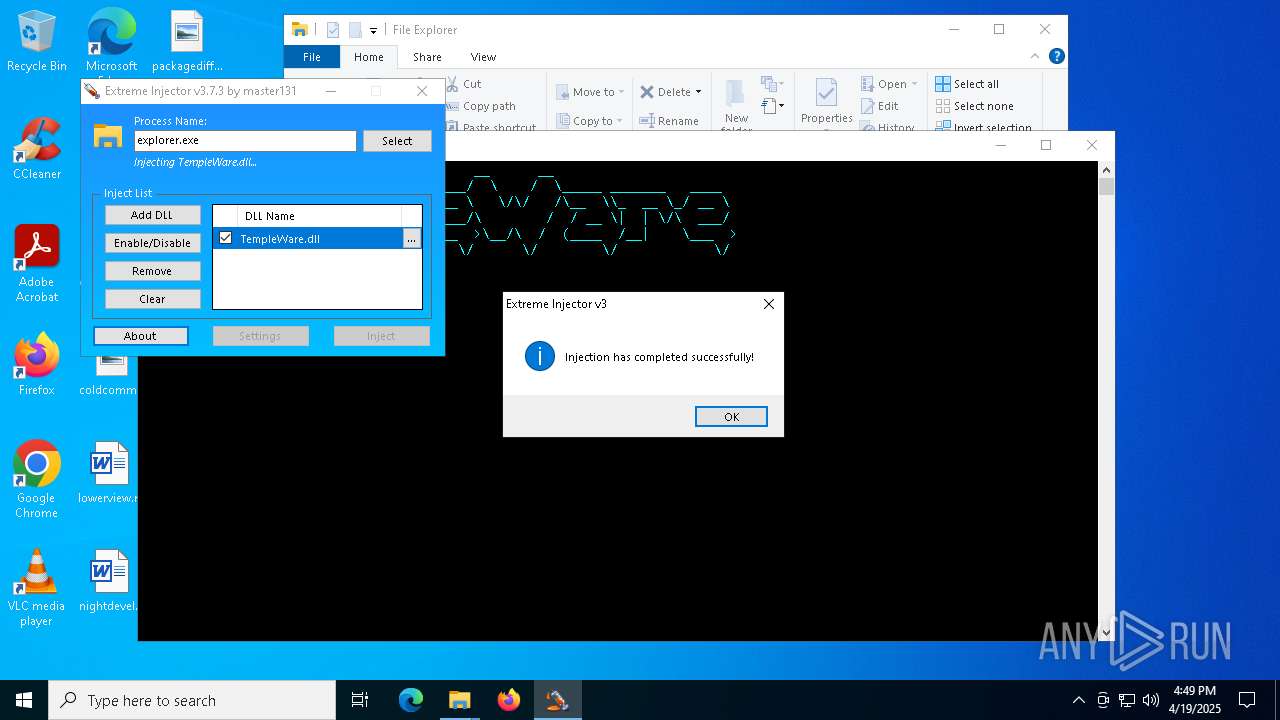The width and height of the screenshot is (1280, 720).
Task: Select Google Chrome desktop icon
Action: 37,480
